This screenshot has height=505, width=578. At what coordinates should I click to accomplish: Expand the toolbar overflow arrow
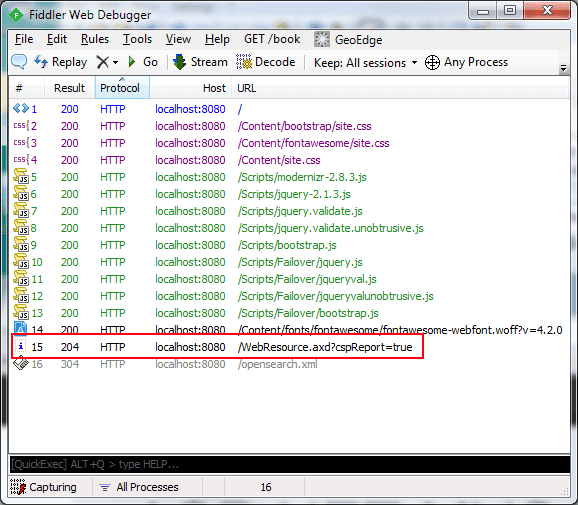click(563, 68)
